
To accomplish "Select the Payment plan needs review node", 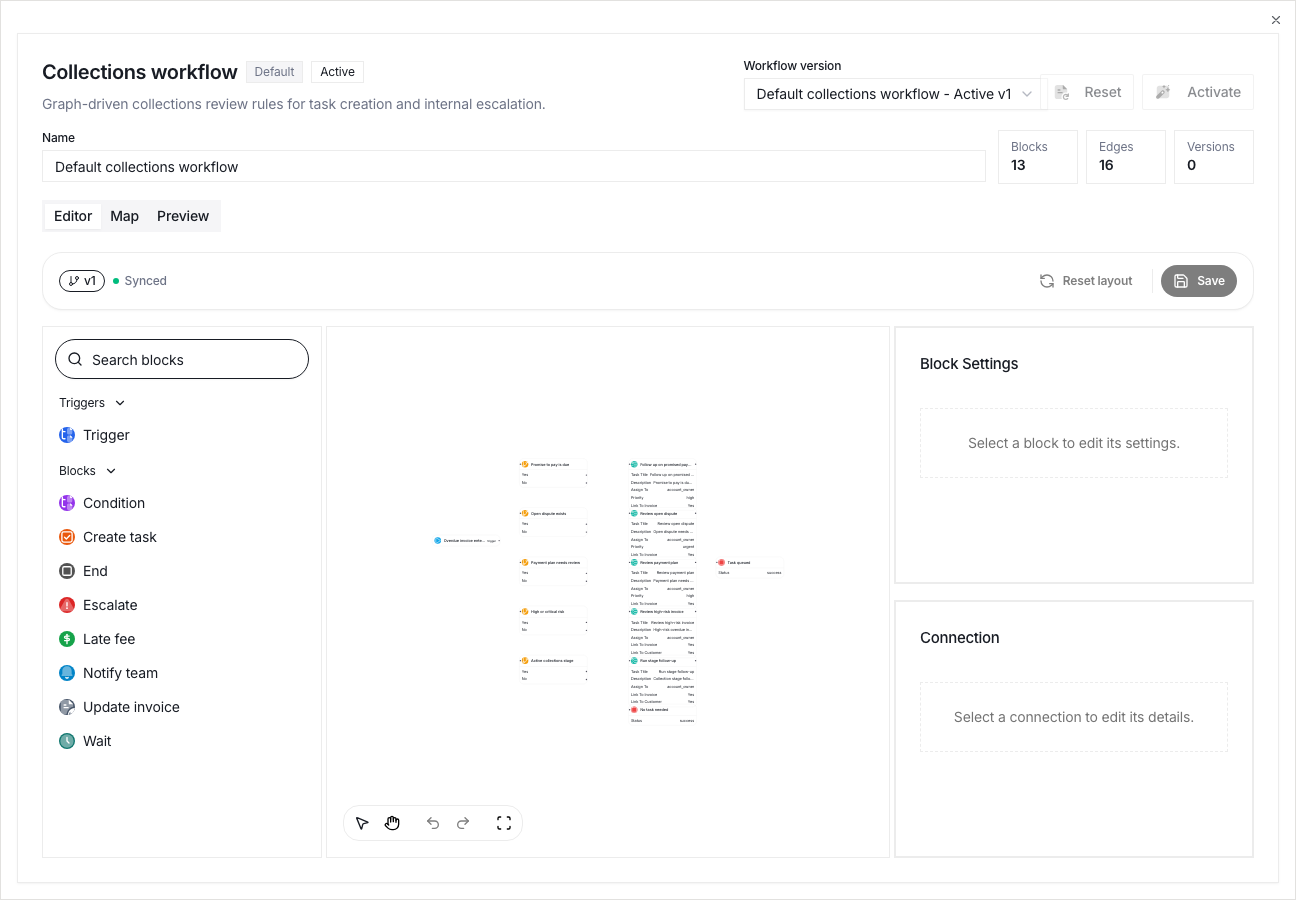I will (553, 572).
